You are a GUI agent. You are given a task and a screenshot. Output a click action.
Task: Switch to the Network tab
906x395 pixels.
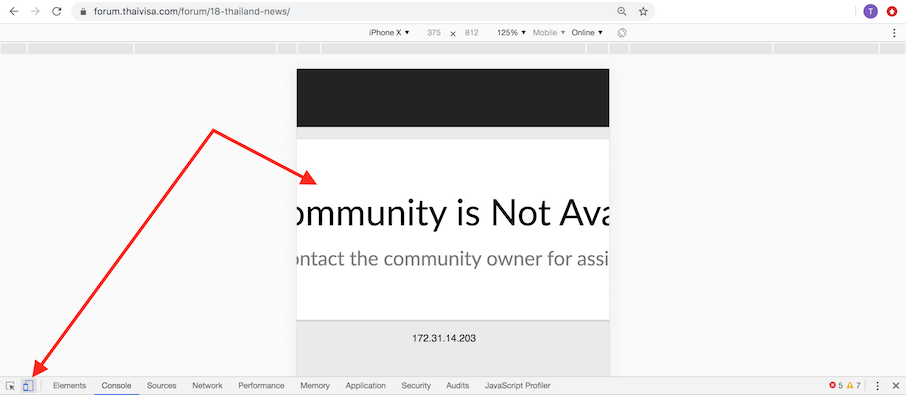pyautogui.click(x=207, y=386)
